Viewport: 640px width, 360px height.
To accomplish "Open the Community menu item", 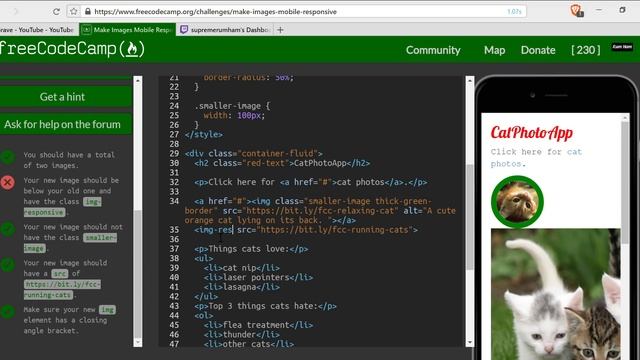I will 433,50.
